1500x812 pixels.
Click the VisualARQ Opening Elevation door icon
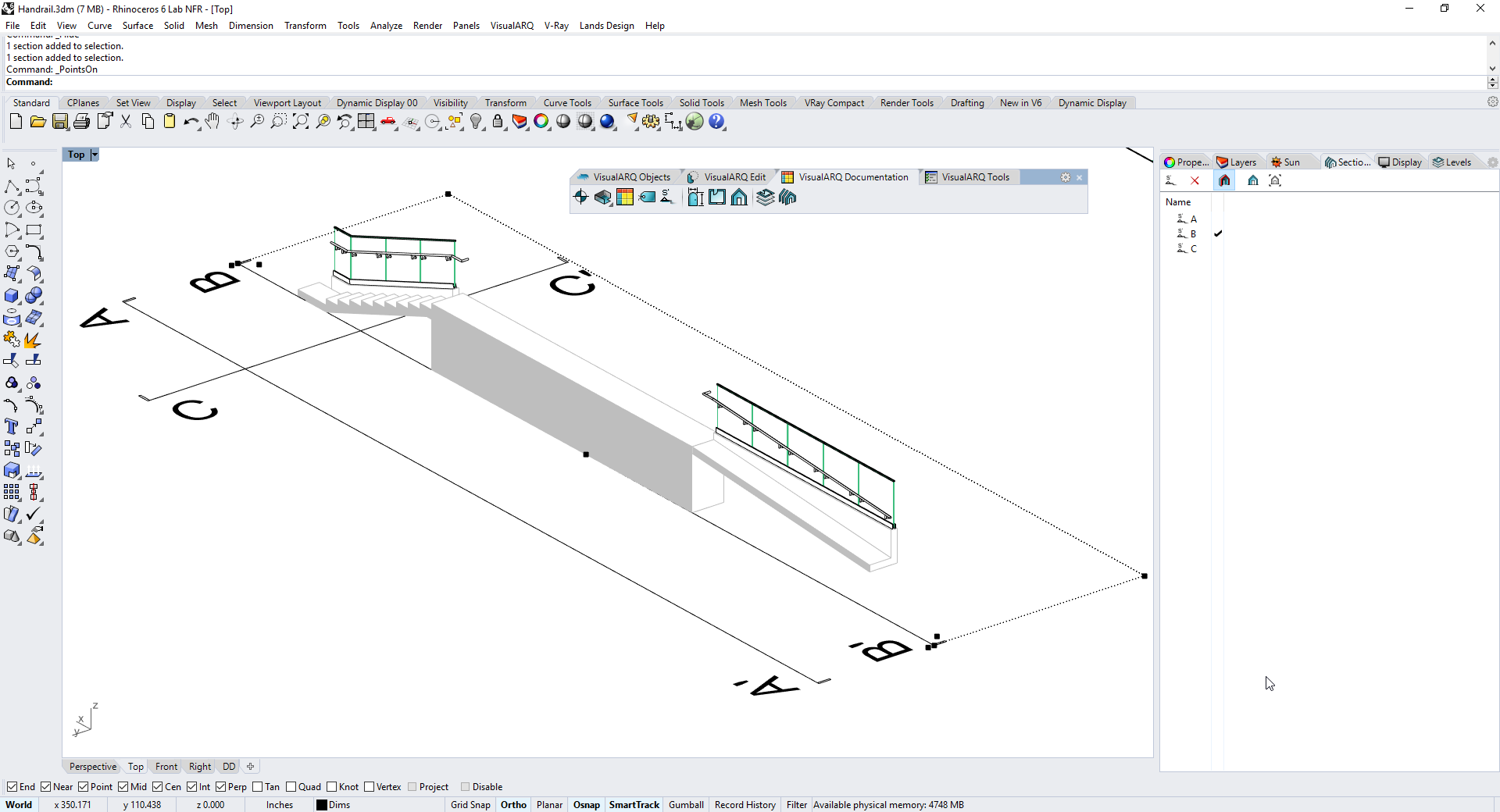coord(695,198)
